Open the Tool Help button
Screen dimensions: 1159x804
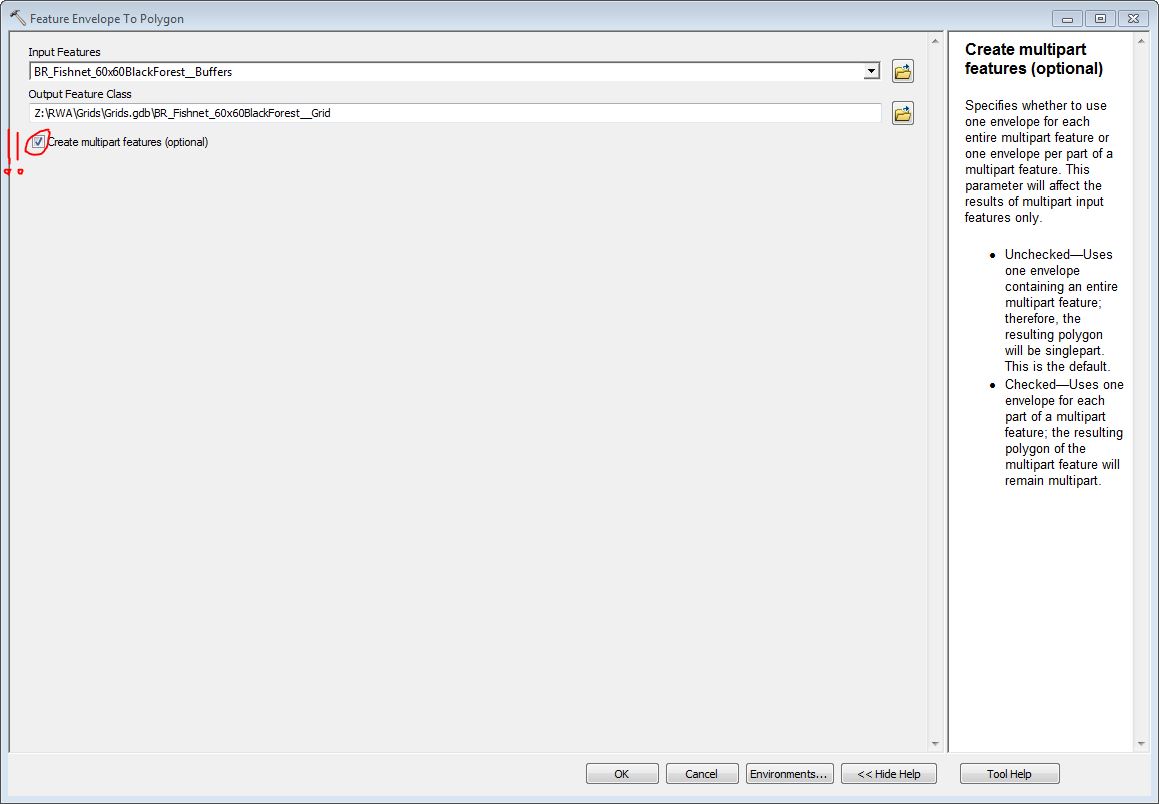1009,774
